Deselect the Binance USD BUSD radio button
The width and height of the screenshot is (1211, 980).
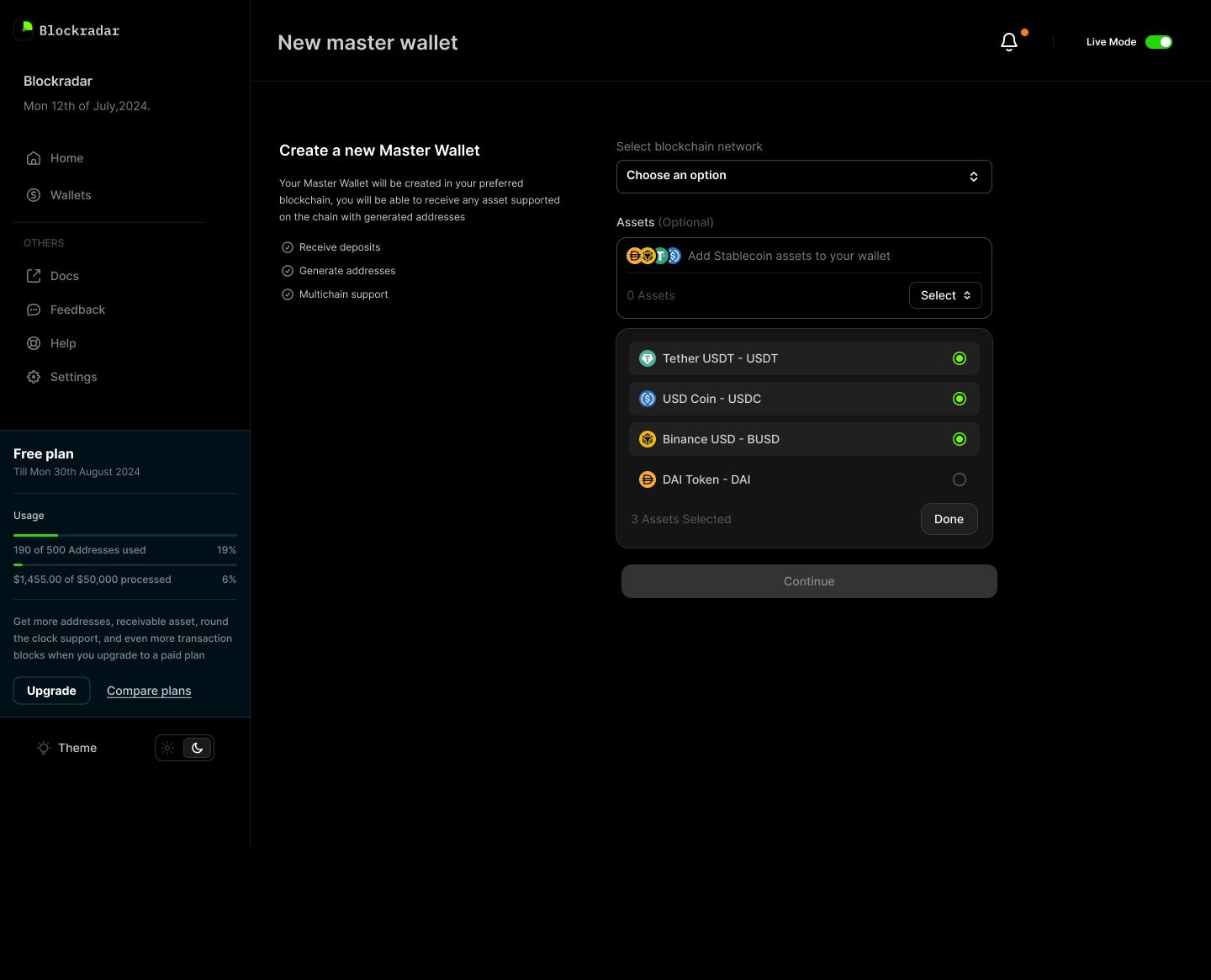pos(960,439)
